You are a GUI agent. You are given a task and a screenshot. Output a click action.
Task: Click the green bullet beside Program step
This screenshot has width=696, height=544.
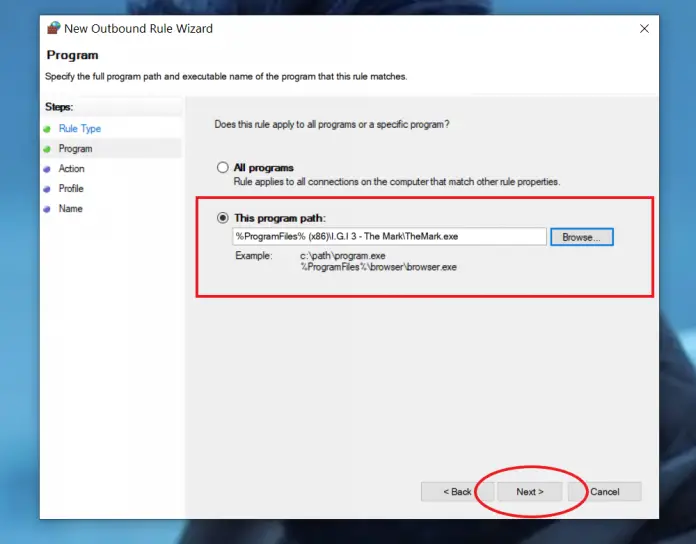pos(47,149)
